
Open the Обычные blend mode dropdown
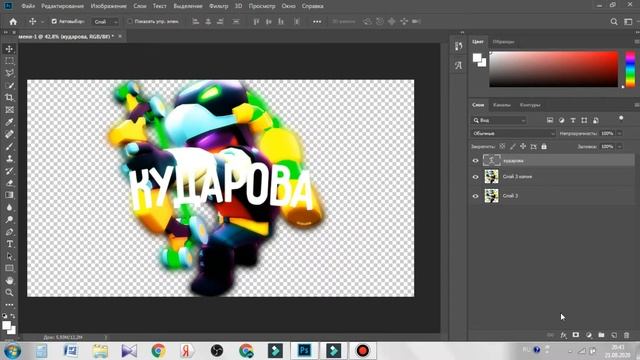513,133
